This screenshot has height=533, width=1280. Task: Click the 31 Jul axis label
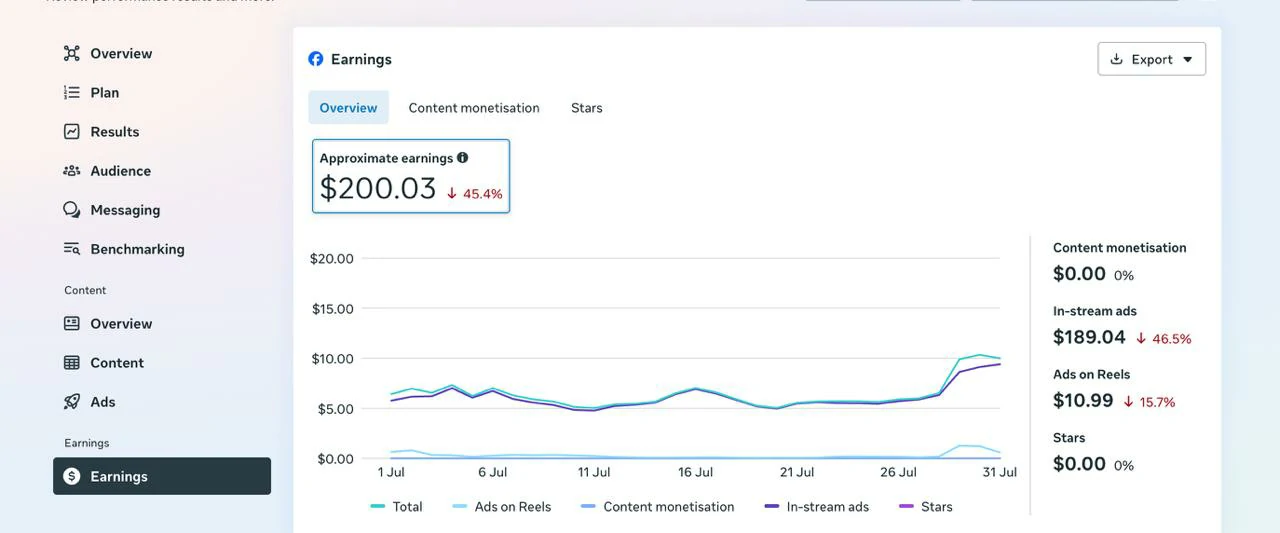tap(1000, 472)
